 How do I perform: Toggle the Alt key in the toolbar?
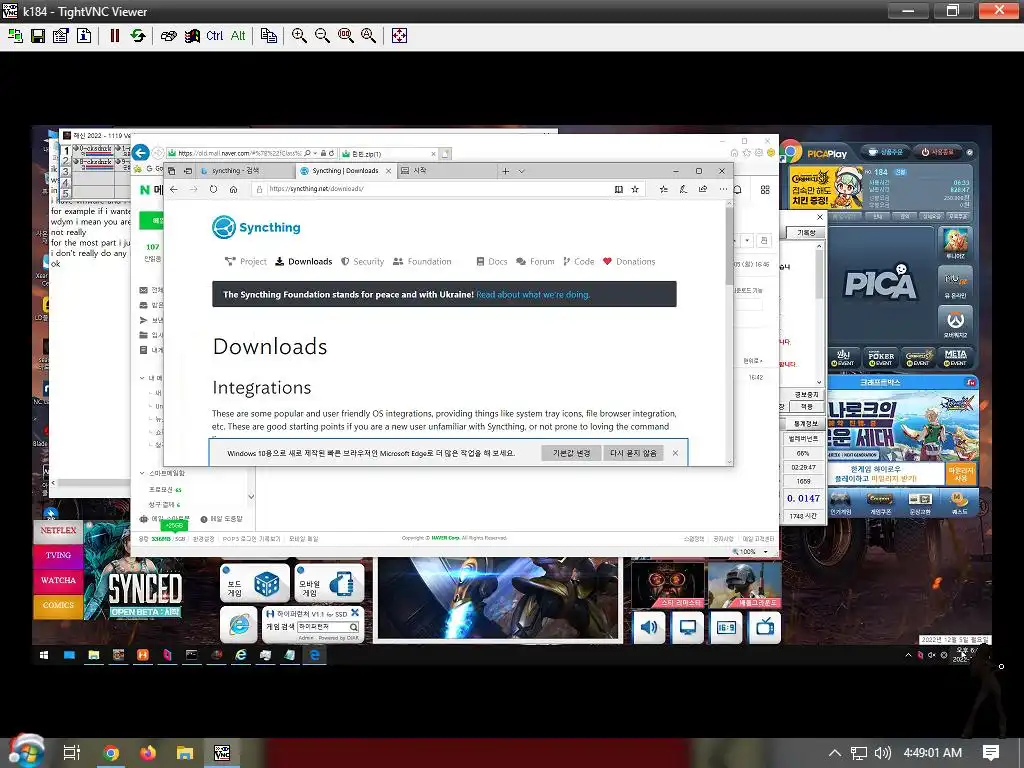238,35
